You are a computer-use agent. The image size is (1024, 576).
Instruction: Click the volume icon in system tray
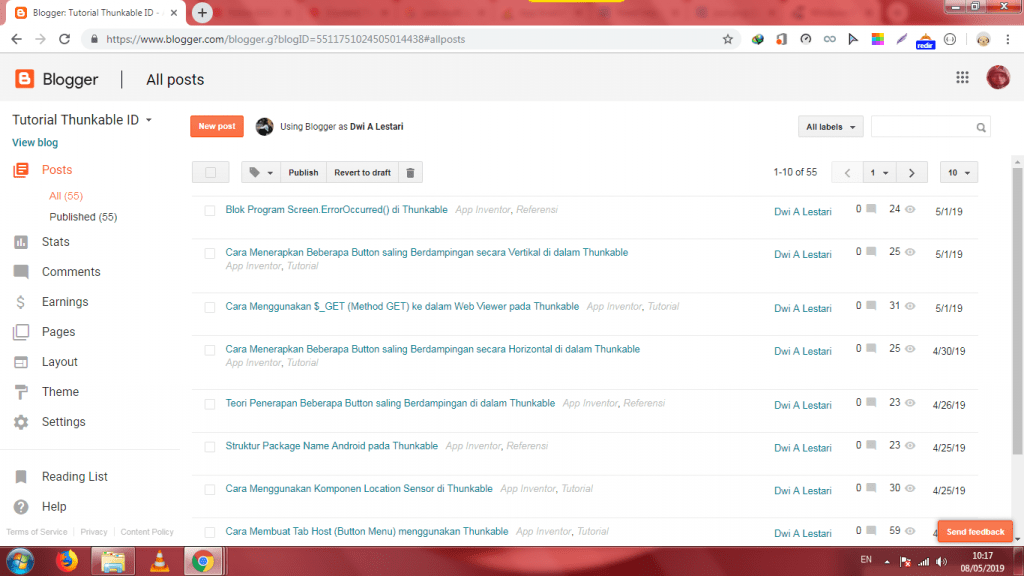click(x=941, y=561)
